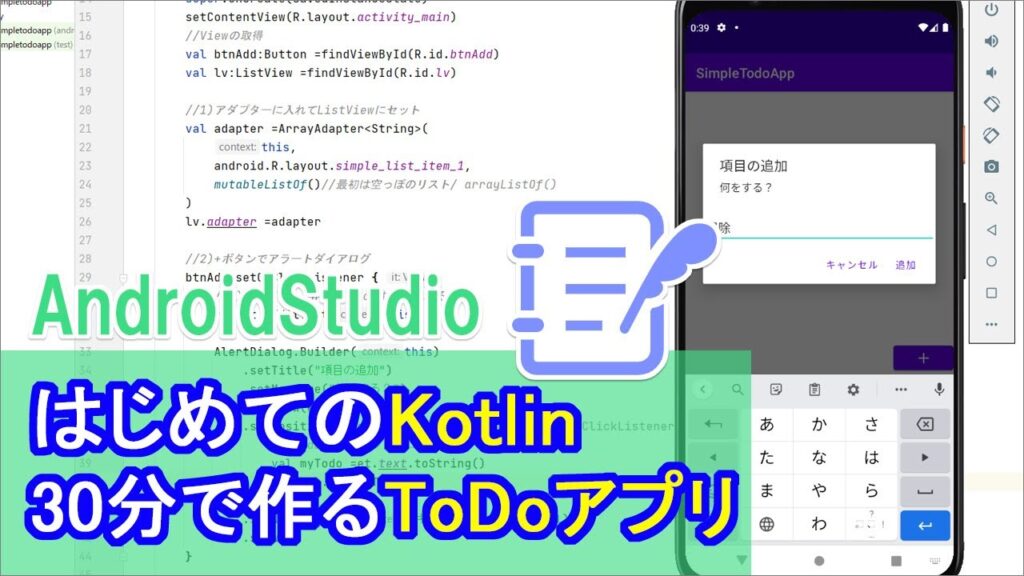The image size is (1024, 576).
Task: Tap the keyboard settings gear icon
Action: (x=853, y=389)
